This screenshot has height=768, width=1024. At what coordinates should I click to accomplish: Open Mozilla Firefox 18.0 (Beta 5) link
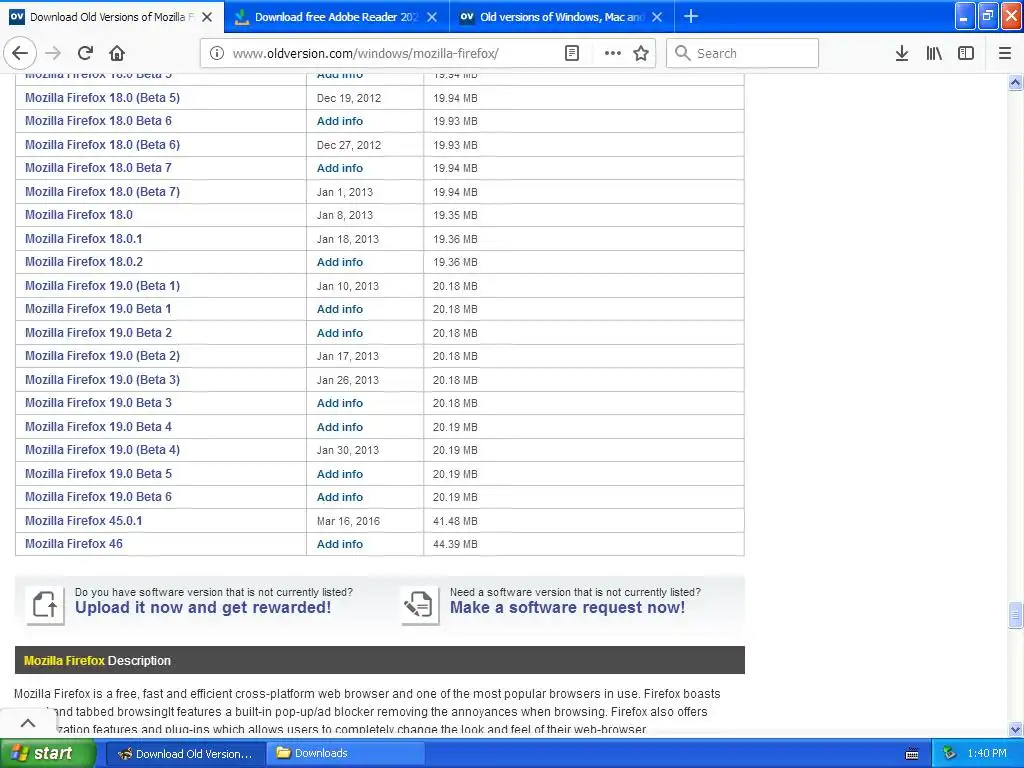click(x=103, y=98)
